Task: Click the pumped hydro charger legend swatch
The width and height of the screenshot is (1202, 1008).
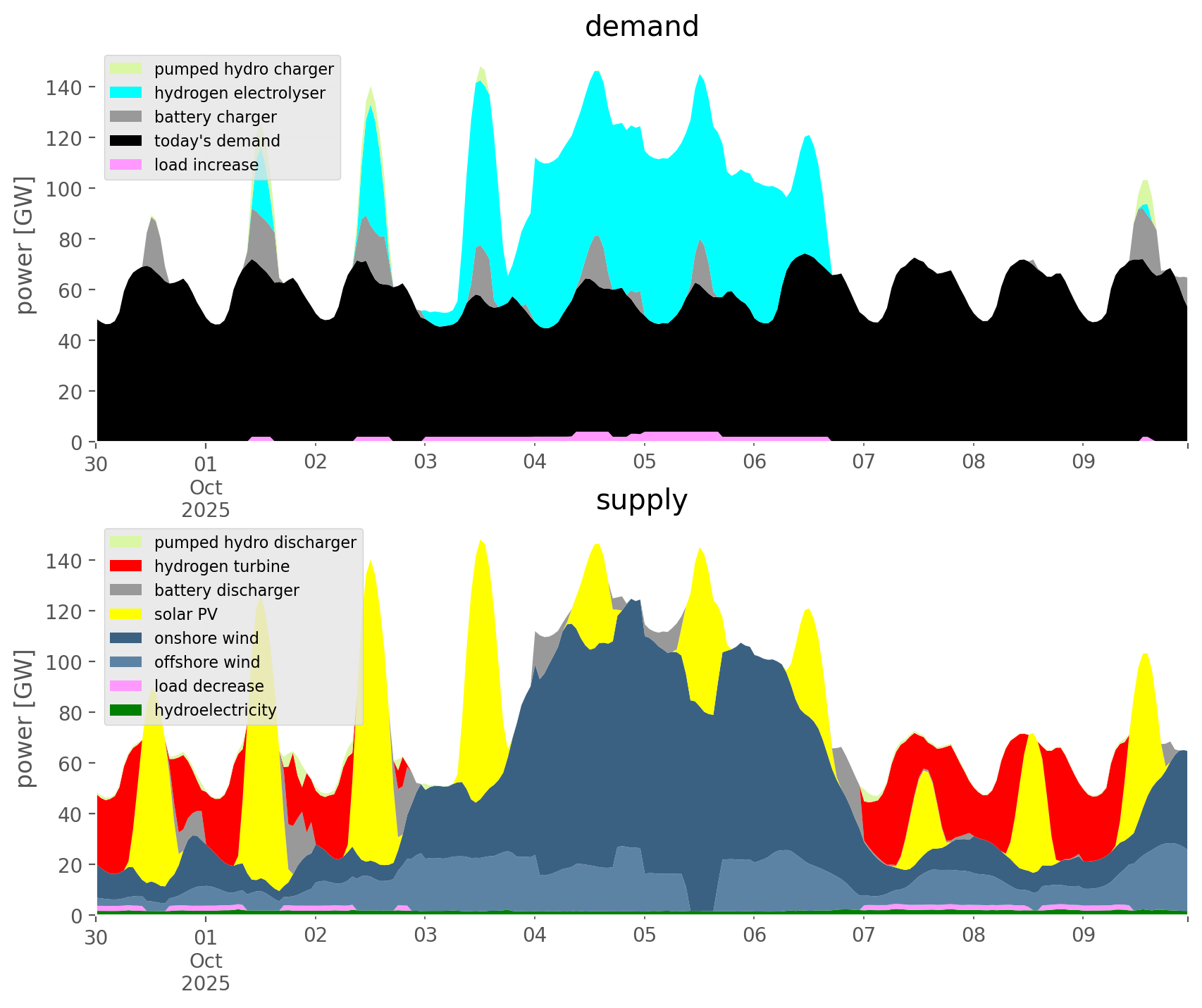Action: pos(126,69)
